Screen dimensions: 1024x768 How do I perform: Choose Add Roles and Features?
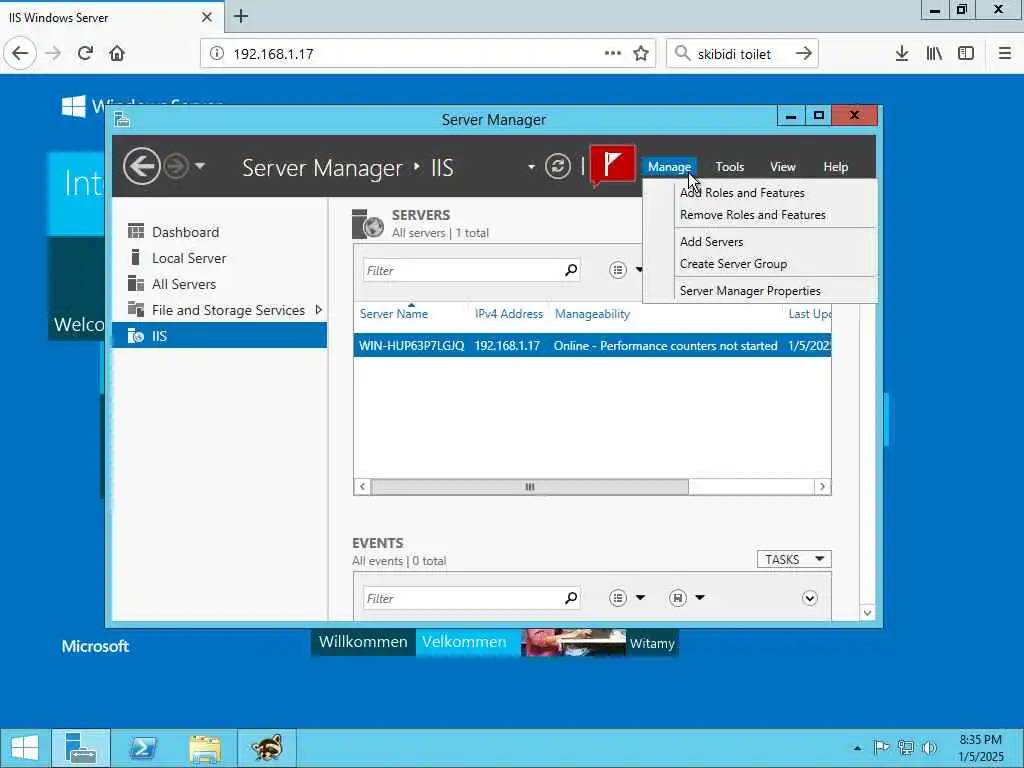742,193
